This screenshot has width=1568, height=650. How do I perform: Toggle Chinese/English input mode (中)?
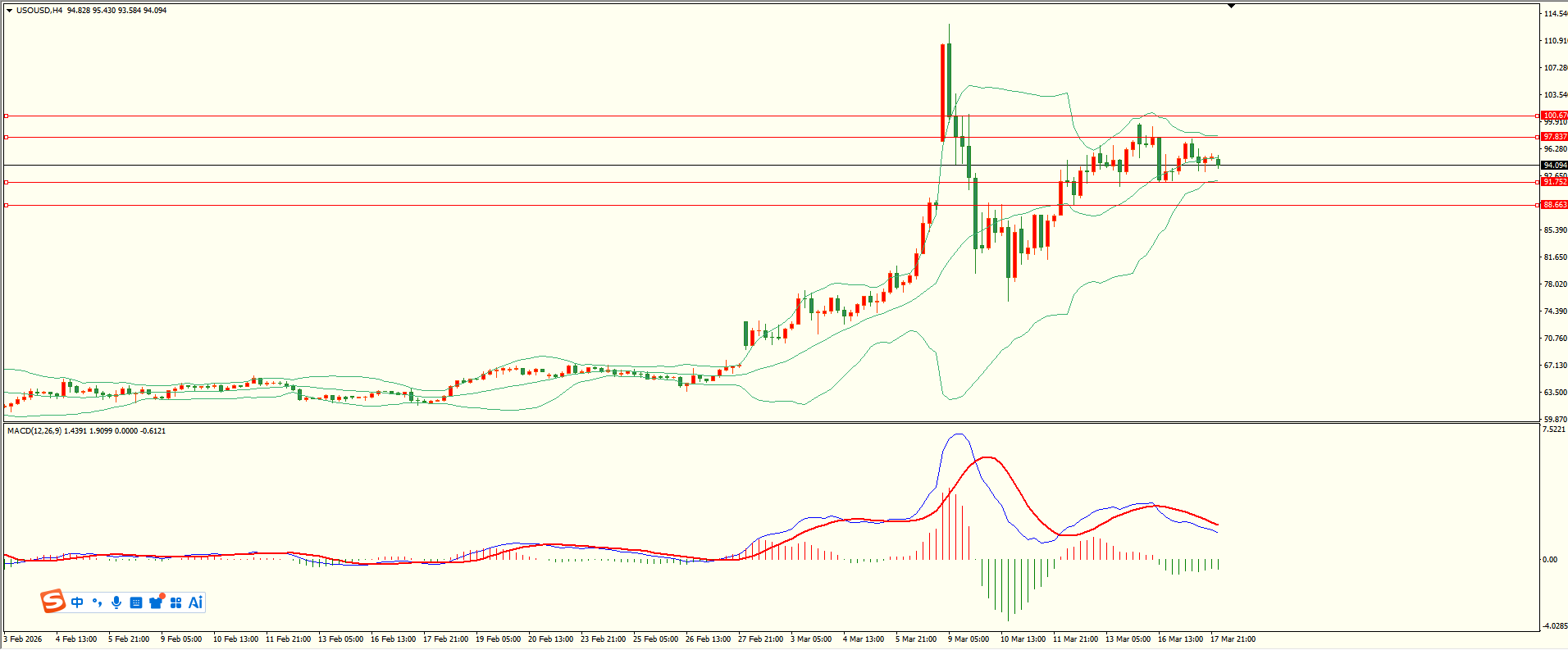point(77,602)
